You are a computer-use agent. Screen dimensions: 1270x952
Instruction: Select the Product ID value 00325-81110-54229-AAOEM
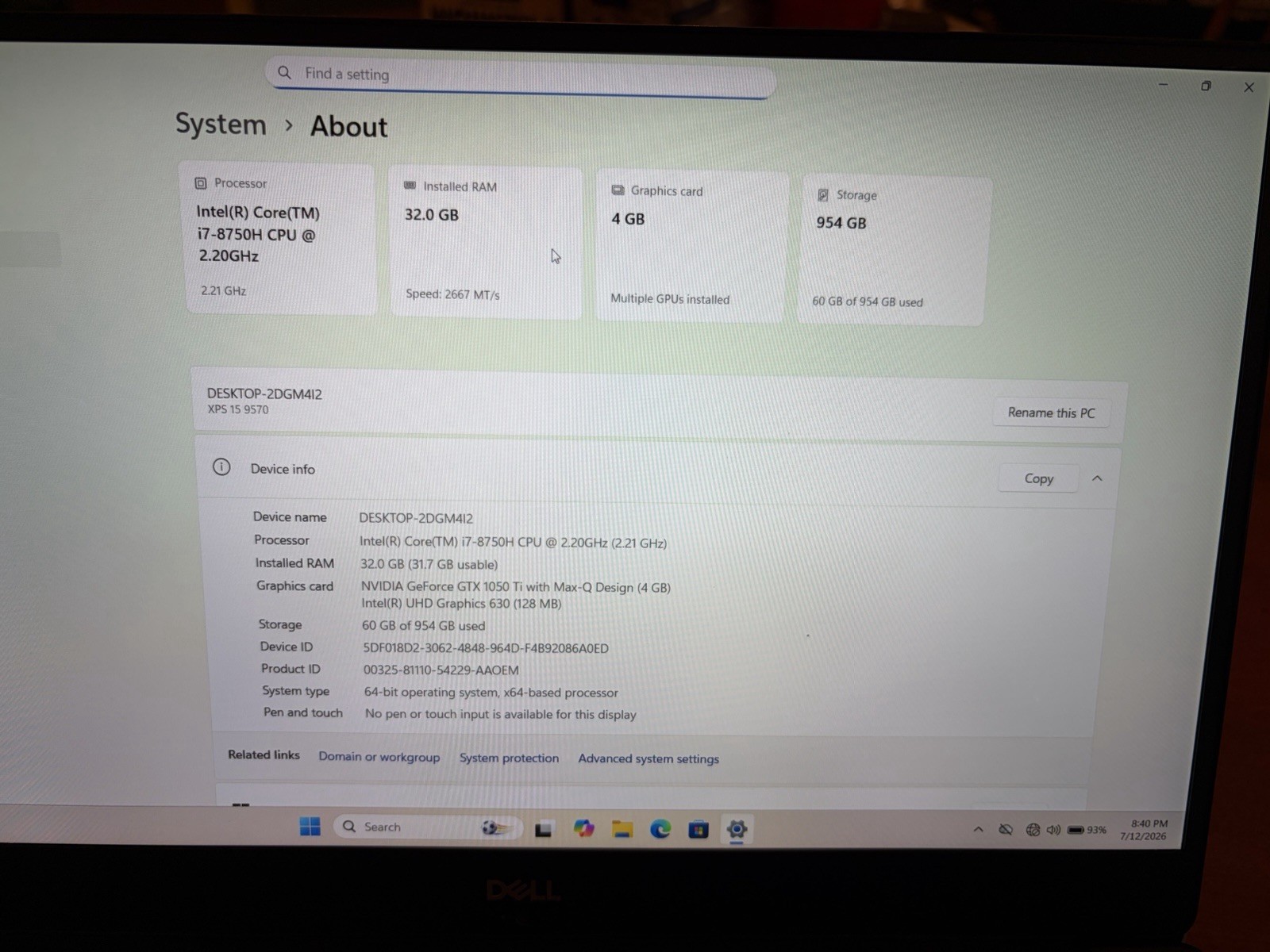click(x=441, y=670)
